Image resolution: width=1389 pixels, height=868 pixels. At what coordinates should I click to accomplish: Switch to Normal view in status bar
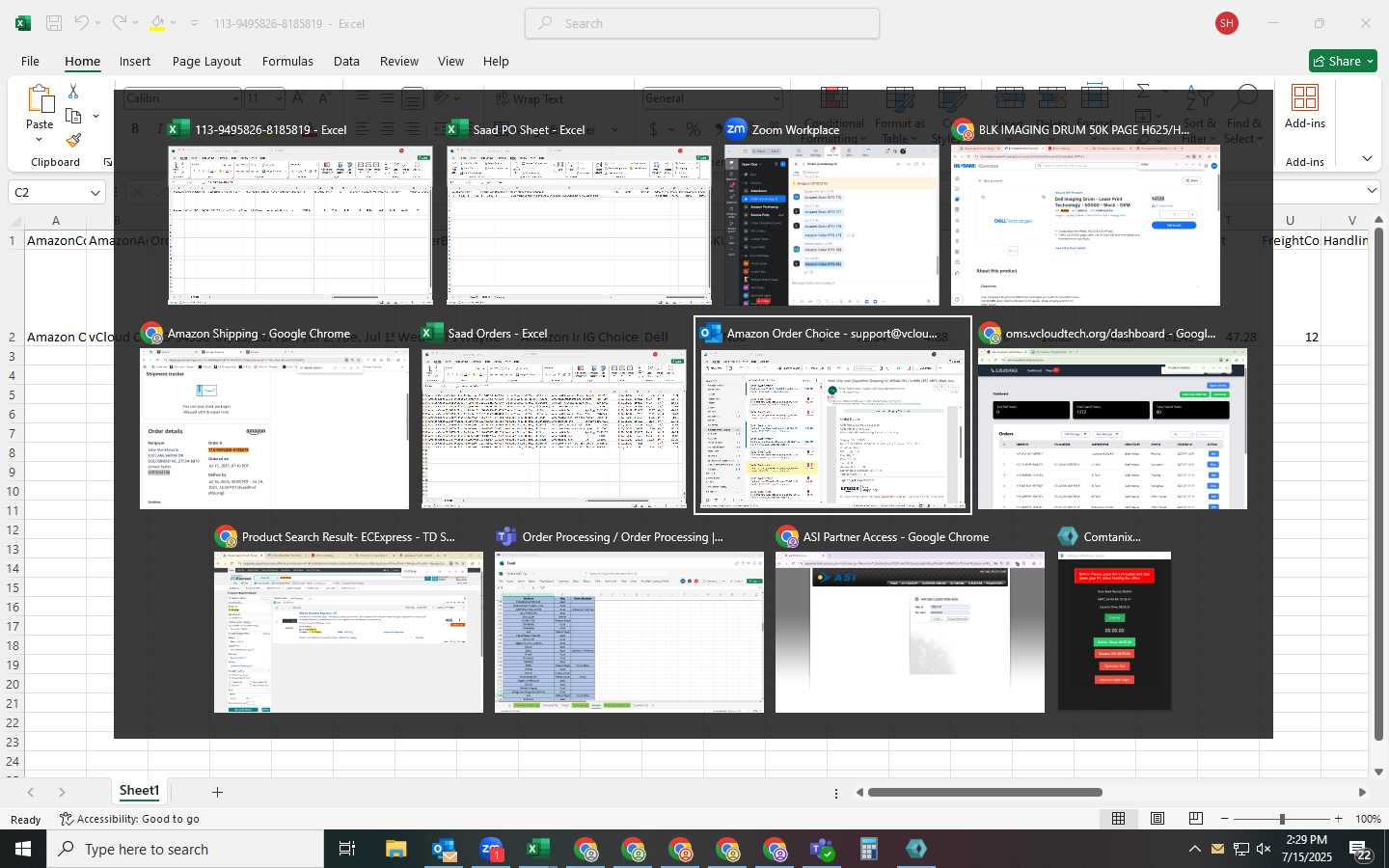pyautogui.click(x=1119, y=819)
